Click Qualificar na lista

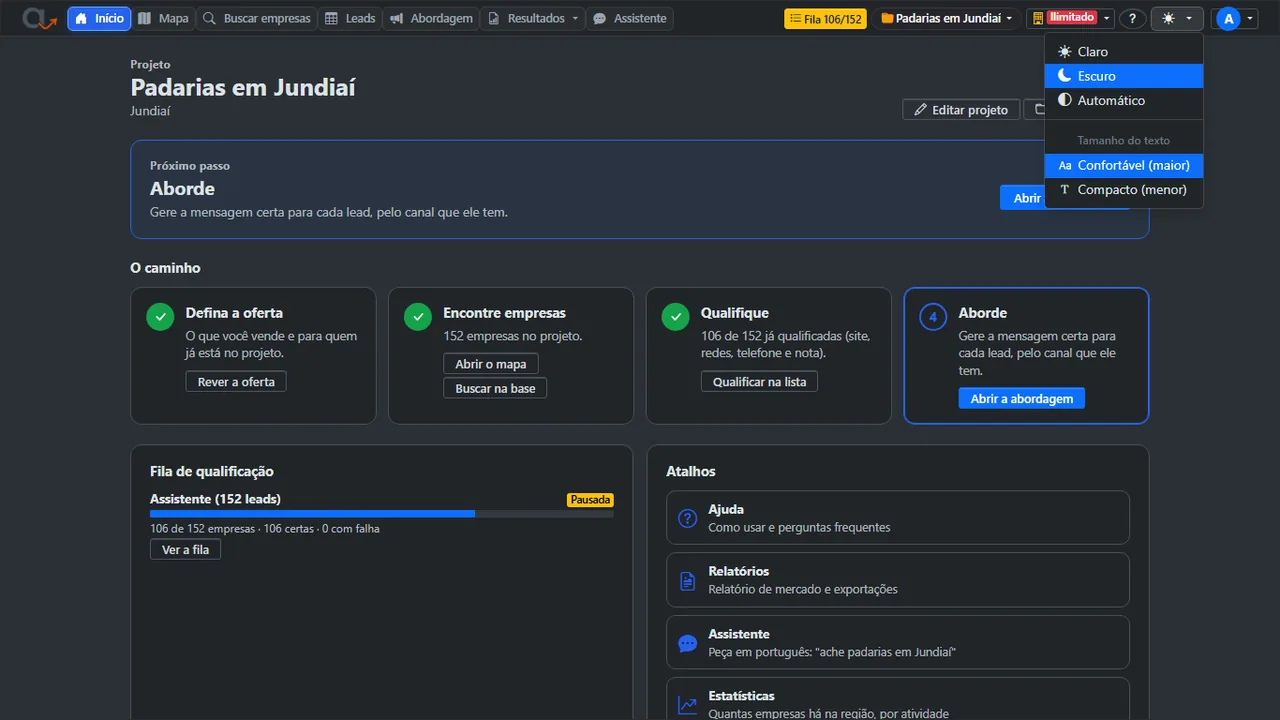(x=759, y=381)
